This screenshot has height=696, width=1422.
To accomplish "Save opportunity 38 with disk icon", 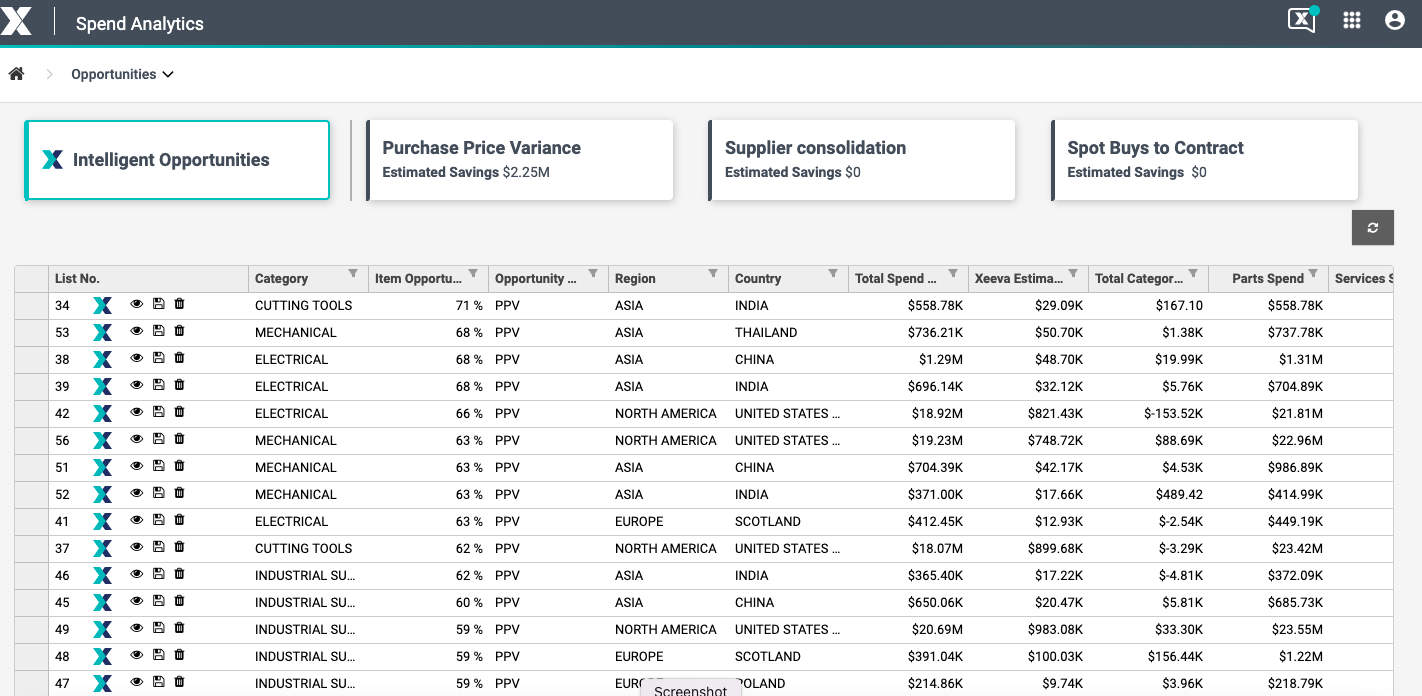I will pyautogui.click(x=158, y=358).
